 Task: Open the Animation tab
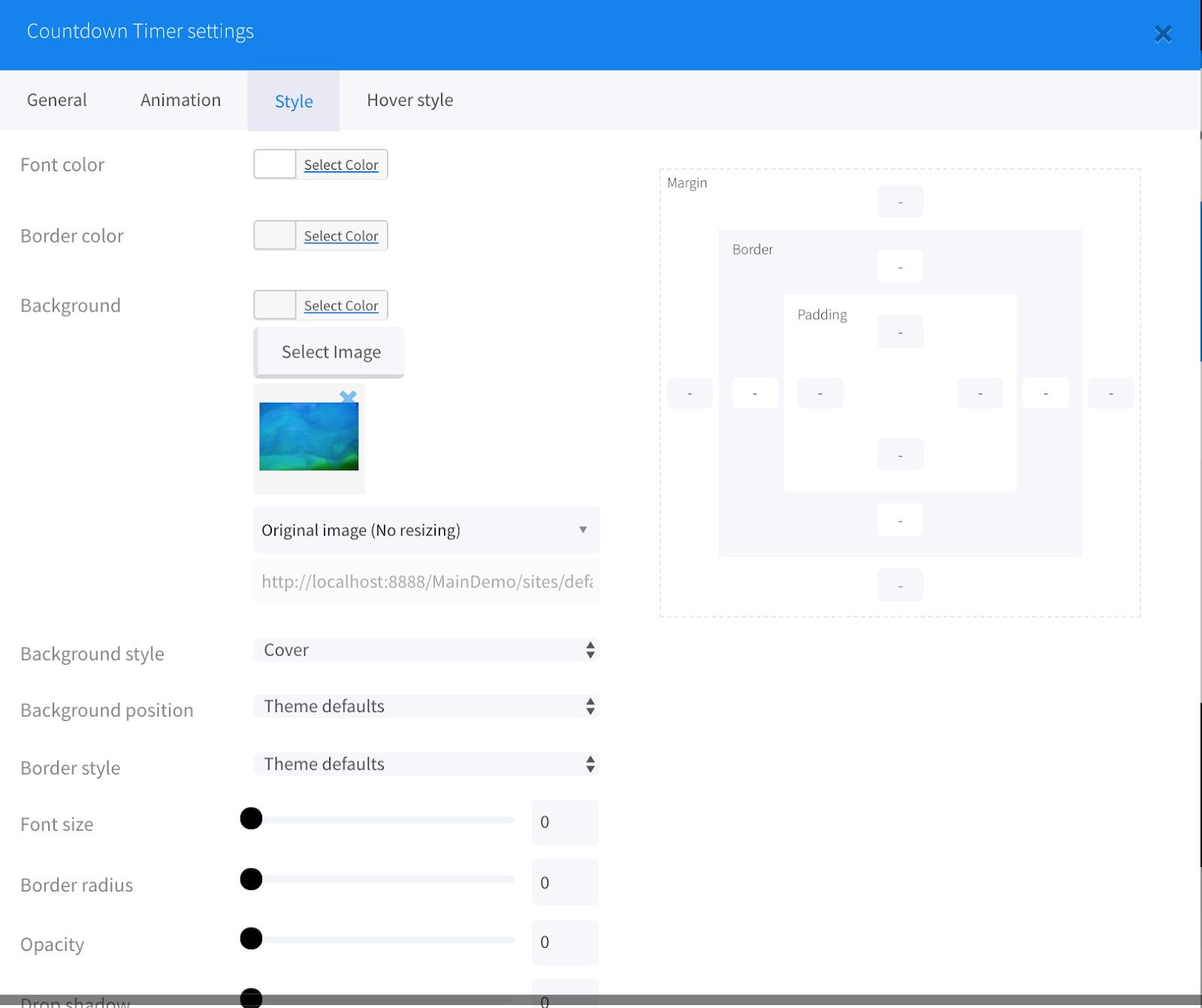point(180,100)
